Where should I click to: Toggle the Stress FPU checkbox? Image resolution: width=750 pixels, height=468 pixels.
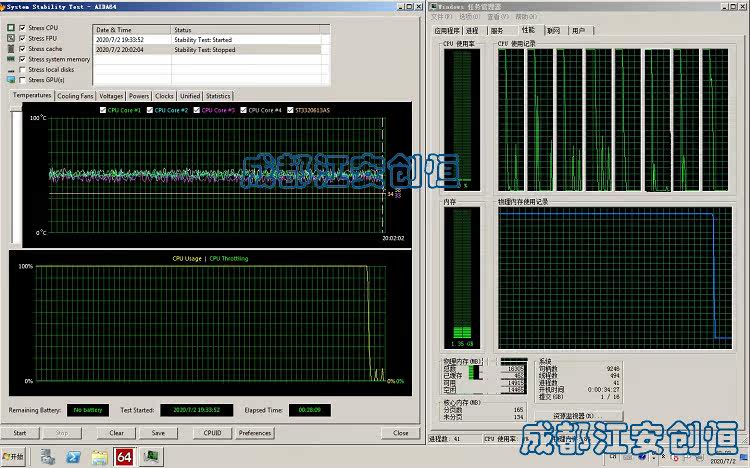[22, 38]
